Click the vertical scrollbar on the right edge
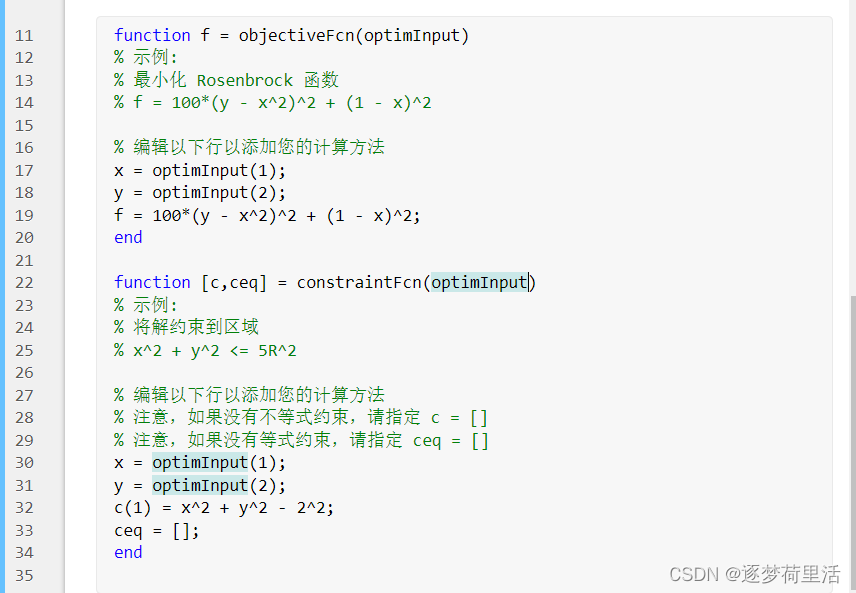Image resolution: width=856 pixels, height=593 pixels. [853, 442]
